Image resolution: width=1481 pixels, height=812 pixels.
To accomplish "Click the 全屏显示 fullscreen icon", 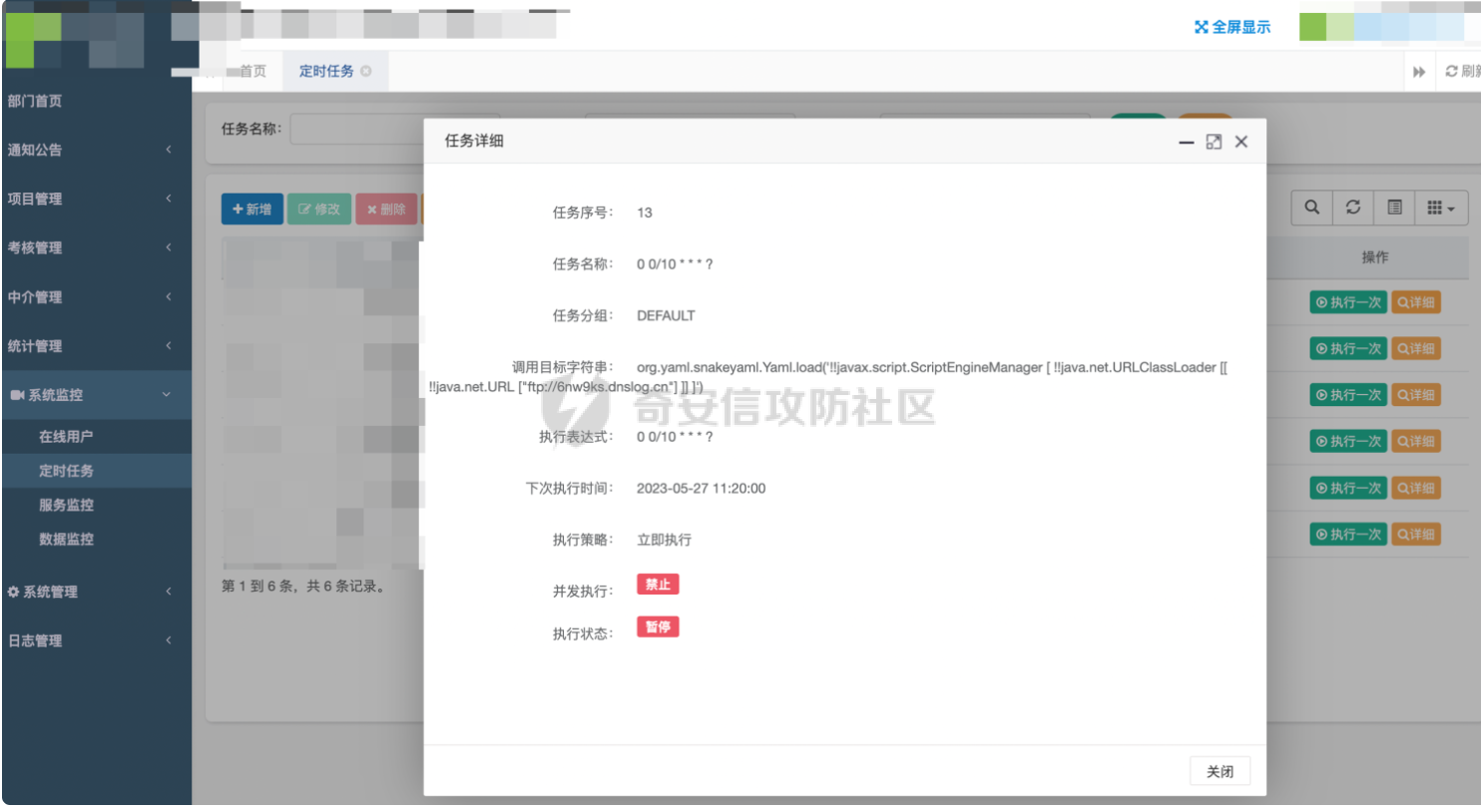I will click(1202, 27).
